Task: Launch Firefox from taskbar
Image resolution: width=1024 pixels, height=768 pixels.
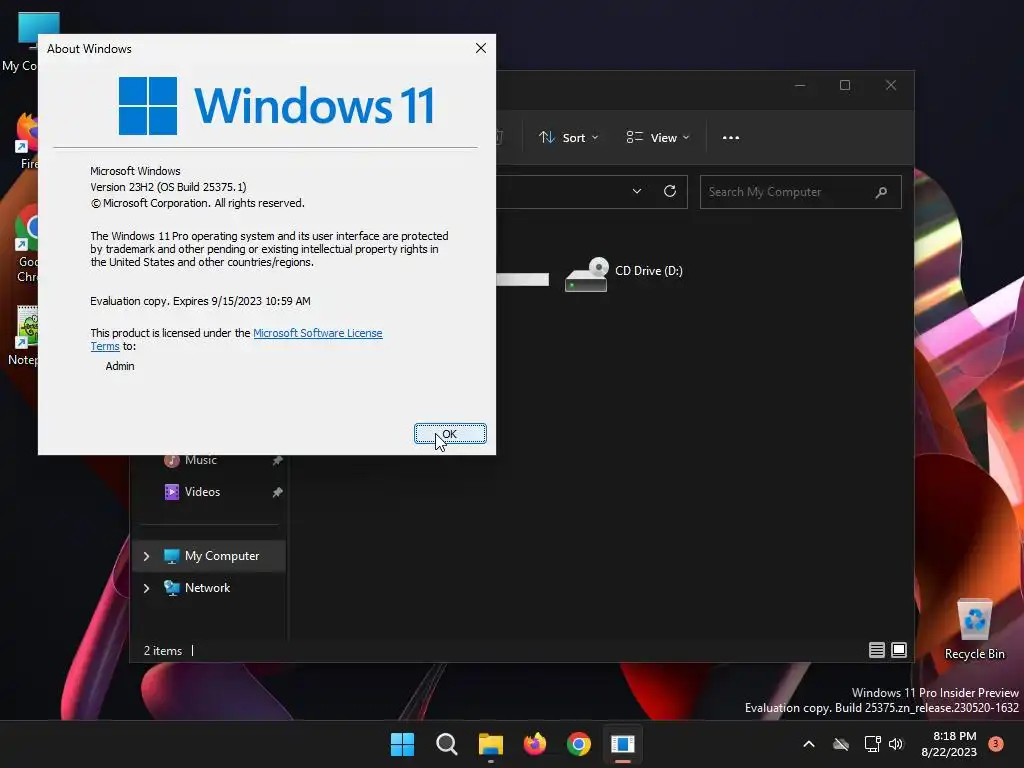Action: tap(535, 744)
